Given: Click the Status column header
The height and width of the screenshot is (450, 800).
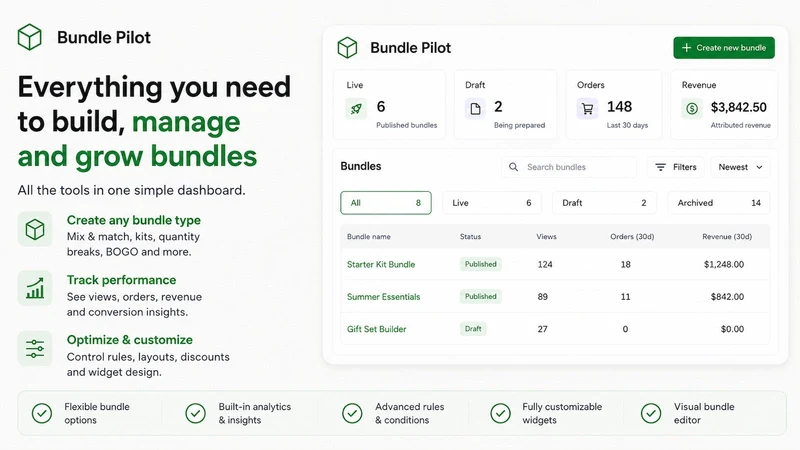Looking at the screenshot, I should tap(470, 237).
